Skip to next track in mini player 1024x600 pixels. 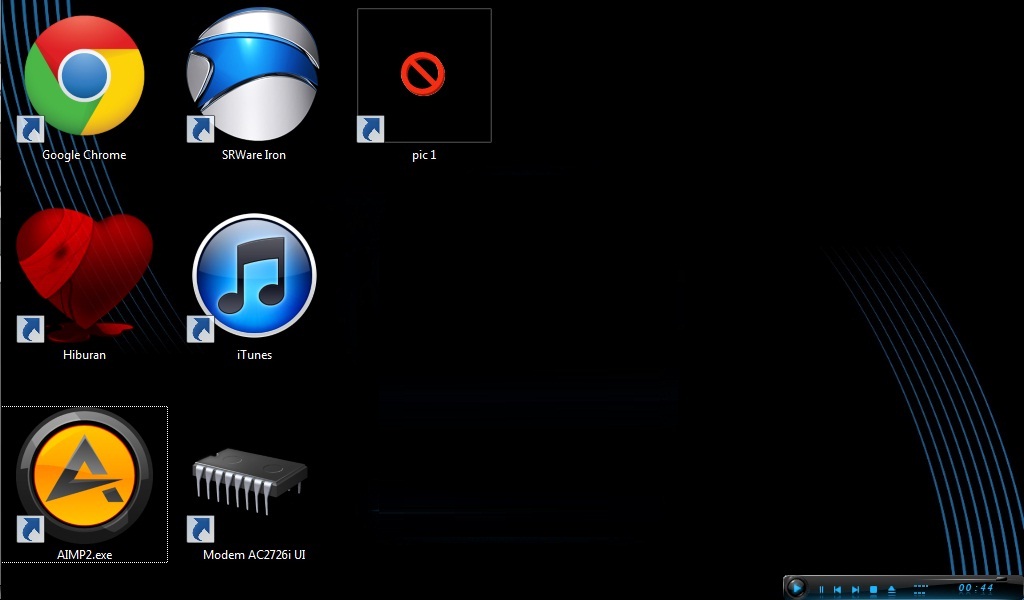856,590
